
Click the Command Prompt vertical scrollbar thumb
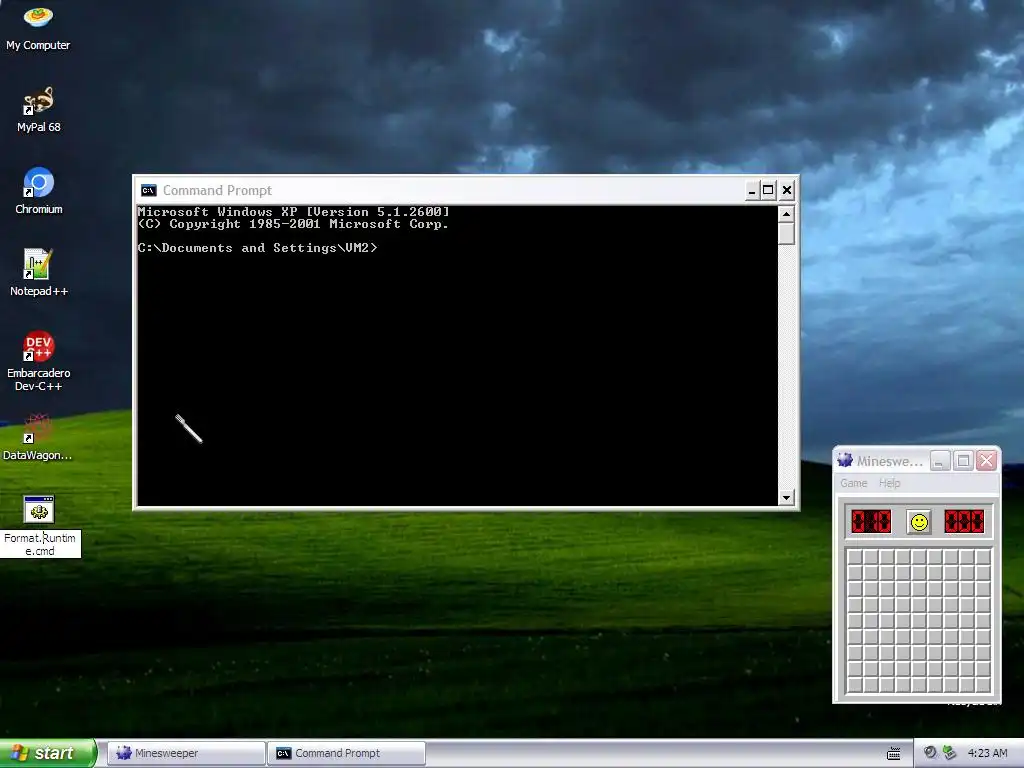(786, 234)
